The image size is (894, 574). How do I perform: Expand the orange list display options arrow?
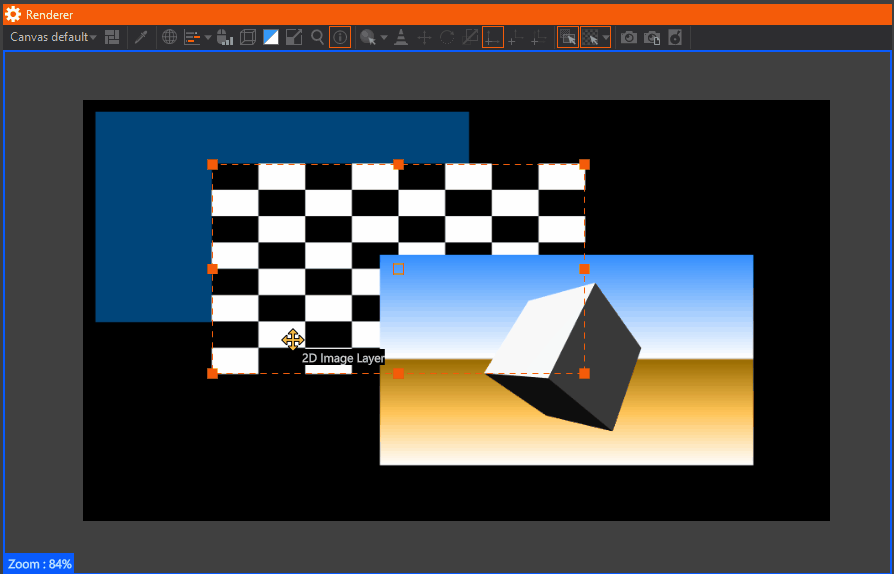(x=208, y=37)
